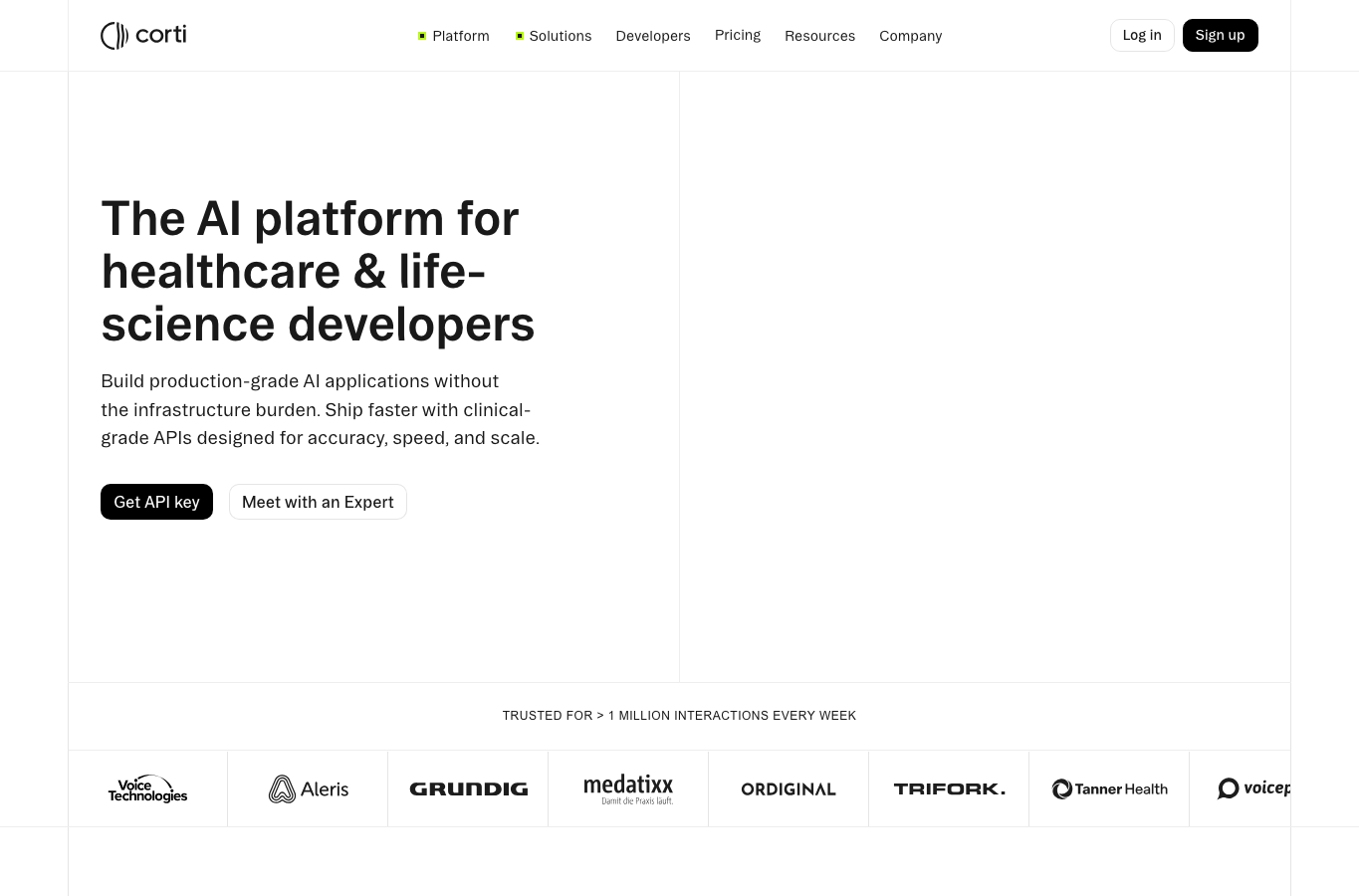This screenshot has height=896, width=1359.
Task: Click Meet with an Expert button
Action: tap(318, 502)
